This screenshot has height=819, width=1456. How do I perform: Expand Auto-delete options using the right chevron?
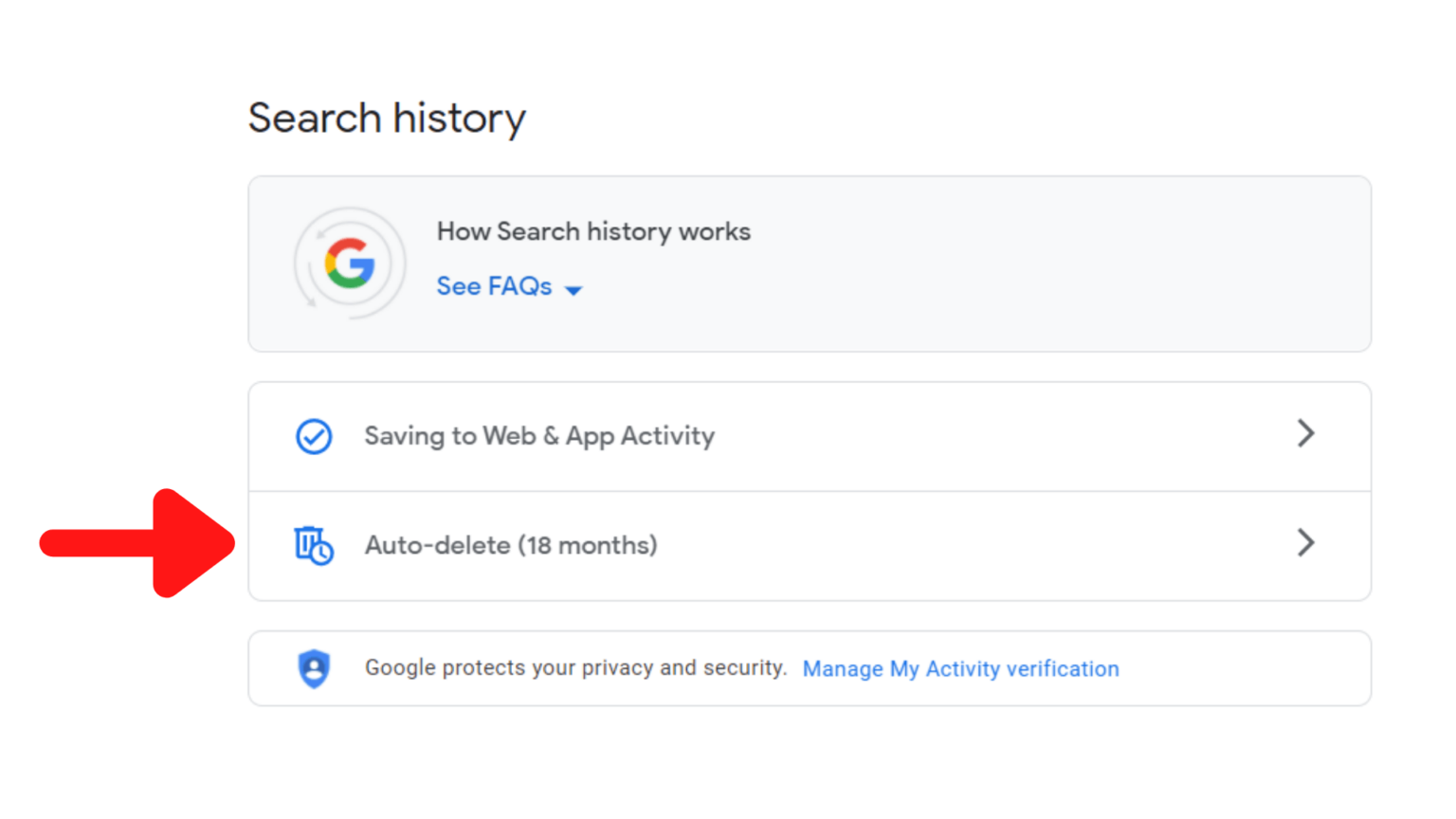(x=1306, y=544)
